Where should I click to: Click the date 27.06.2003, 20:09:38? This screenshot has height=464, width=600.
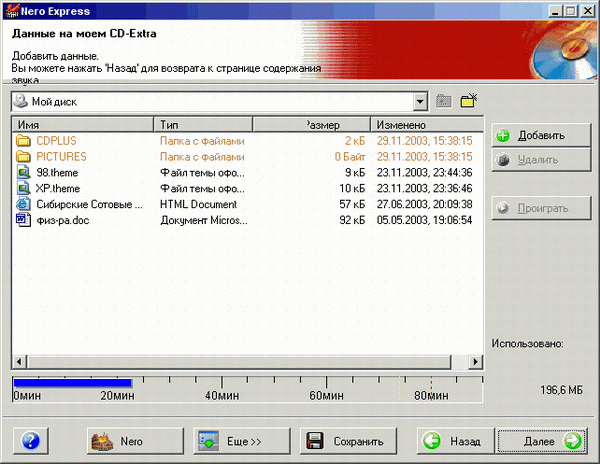(424, 204)
